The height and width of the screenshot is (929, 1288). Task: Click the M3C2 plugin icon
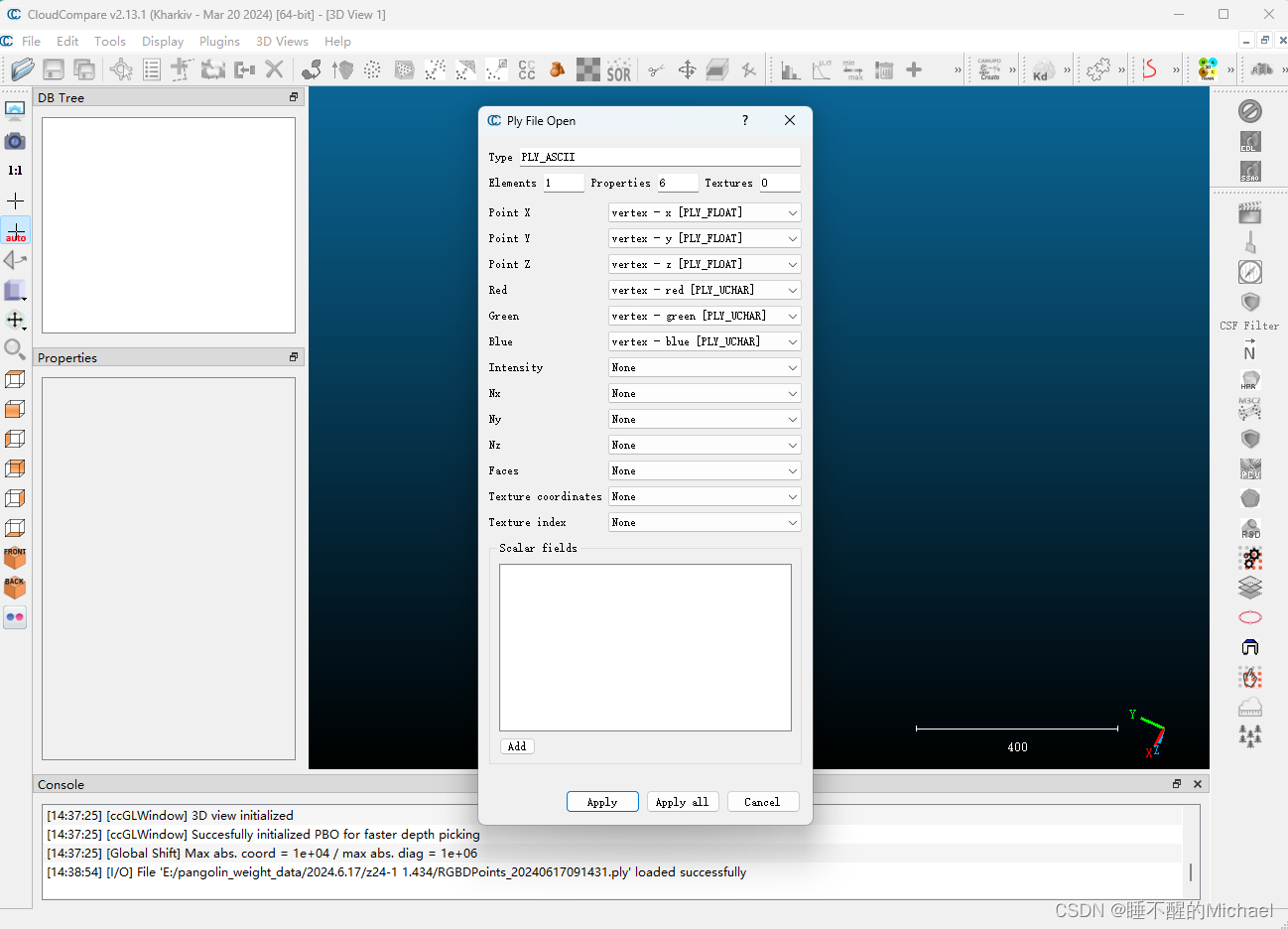[x=1250, y=408]
